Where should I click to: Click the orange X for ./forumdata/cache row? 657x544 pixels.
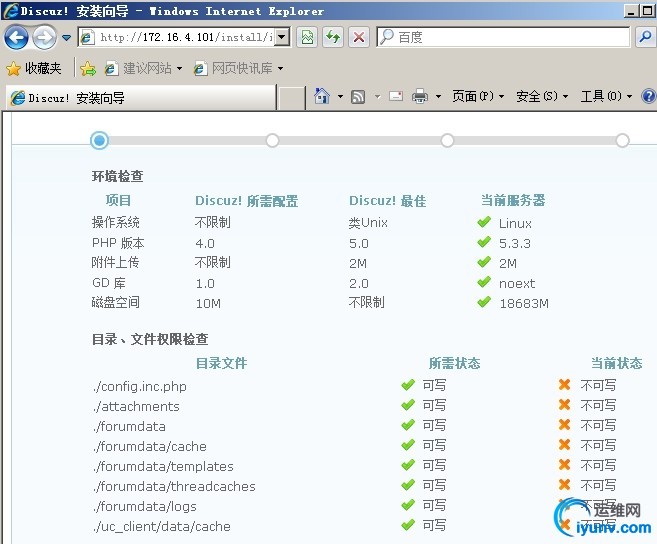click(564, 444)
